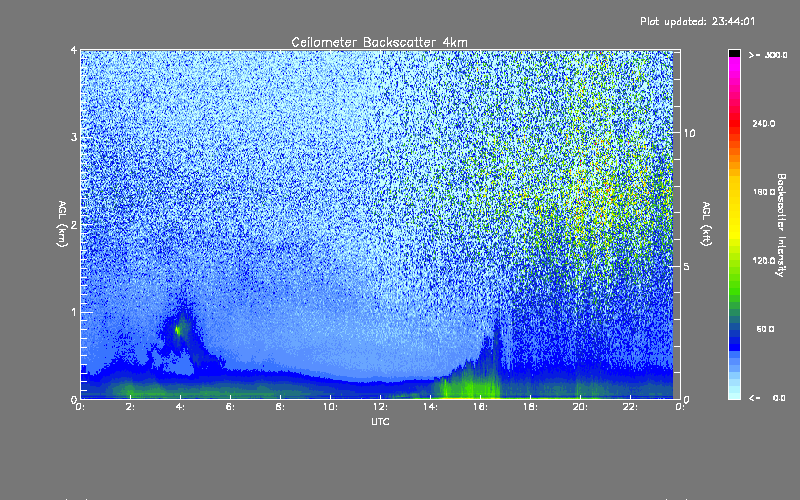This screenshot has width=800, height=500.
Task: Select the "10" kft altitude tick label
Action: (x=689, y=133)
